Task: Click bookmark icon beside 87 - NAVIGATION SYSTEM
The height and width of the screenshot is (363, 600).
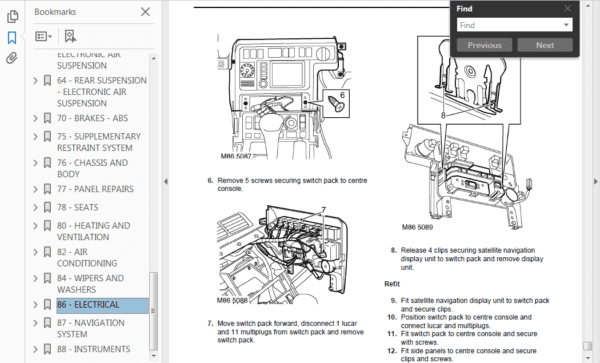Action: [47, 323]
